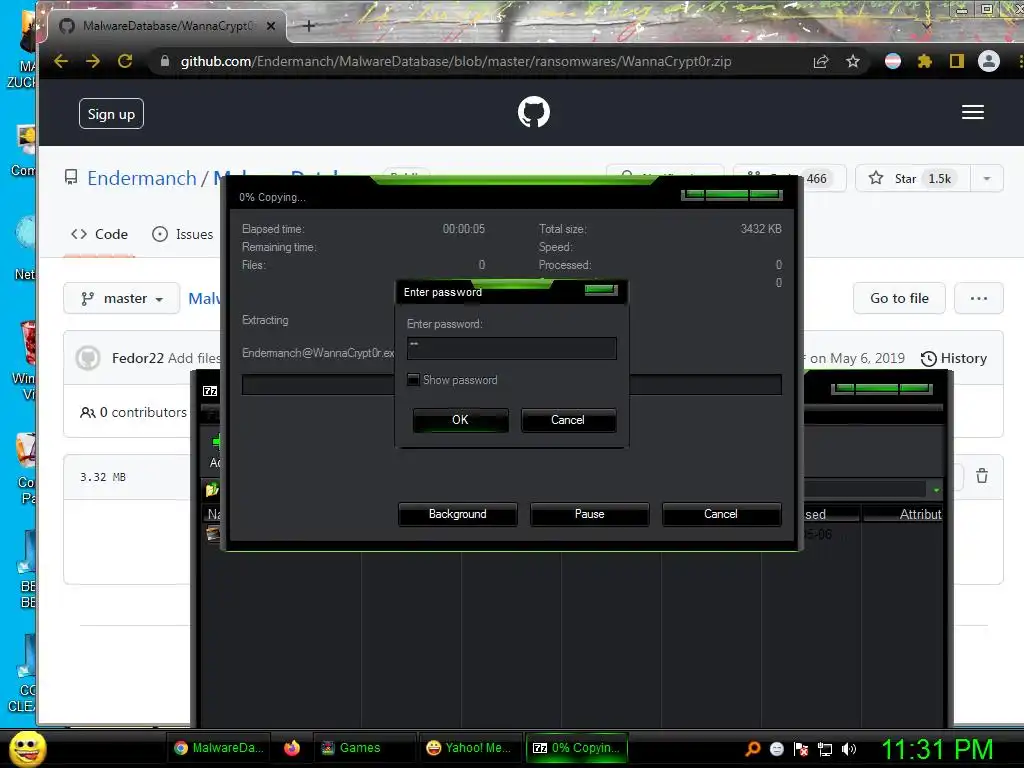Screen dimensions: 1024x768
Task: Open a new browser tab
Action: 309,26
